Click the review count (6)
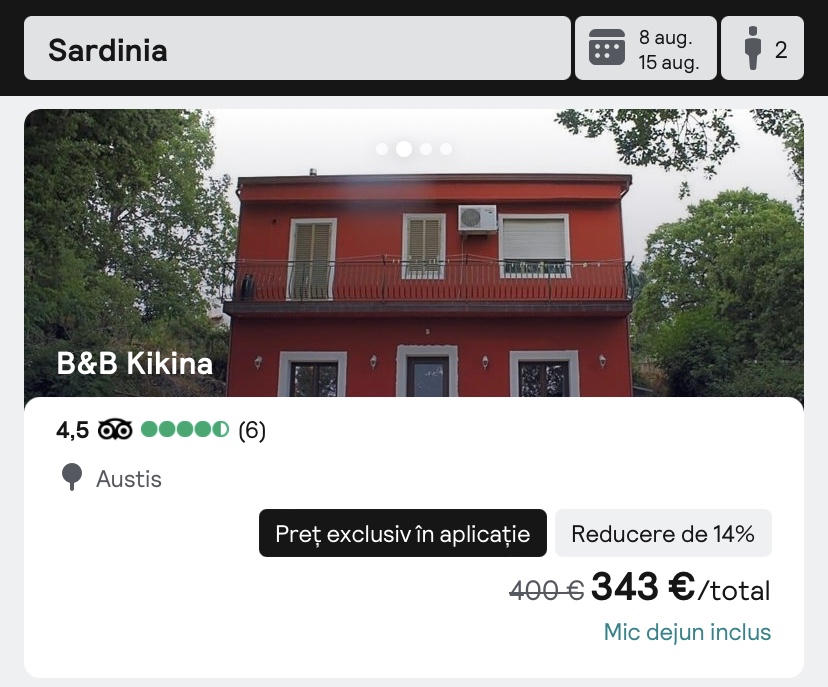828x687 pixels. point(252,430)
